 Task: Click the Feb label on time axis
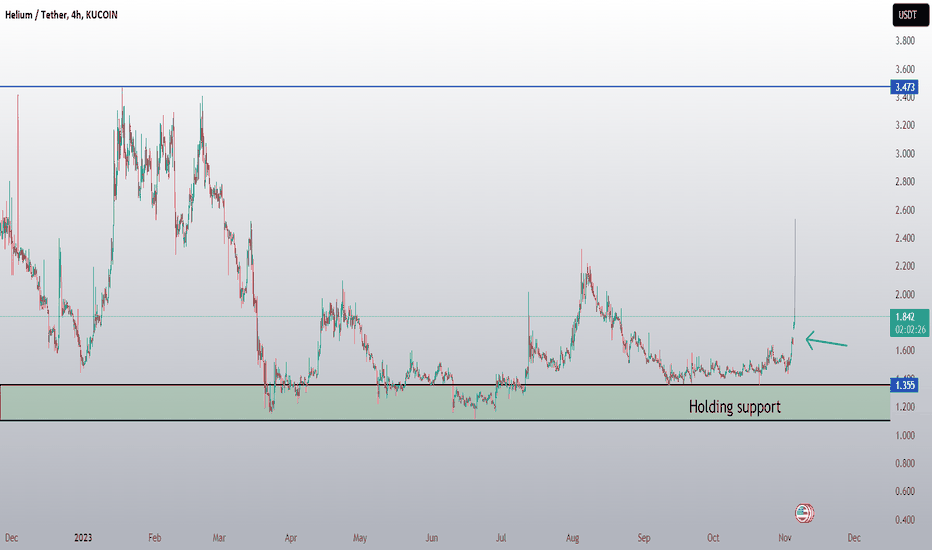[155, 538]
